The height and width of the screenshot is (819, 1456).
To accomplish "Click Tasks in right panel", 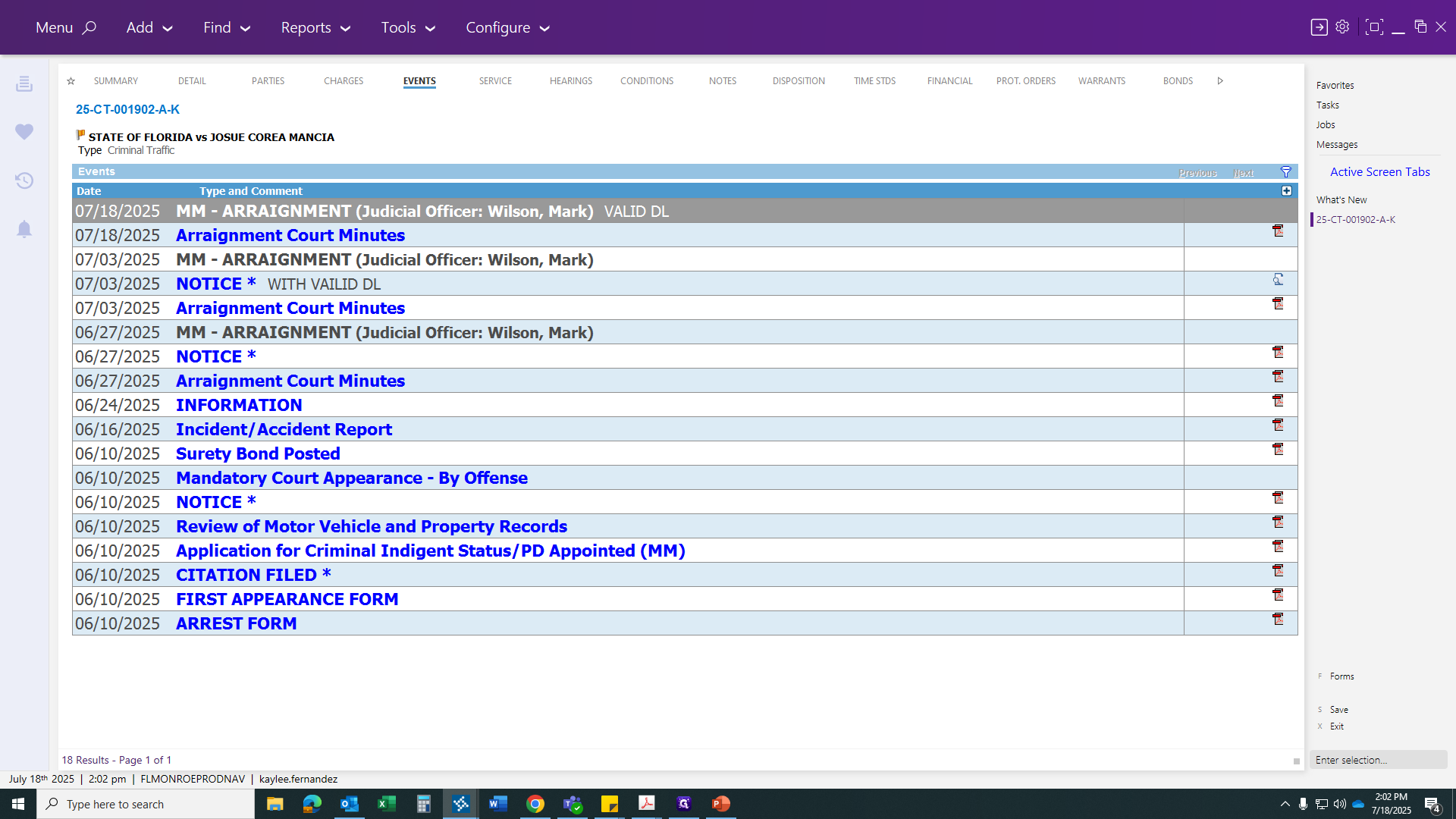I will [x=1327, y=105].
